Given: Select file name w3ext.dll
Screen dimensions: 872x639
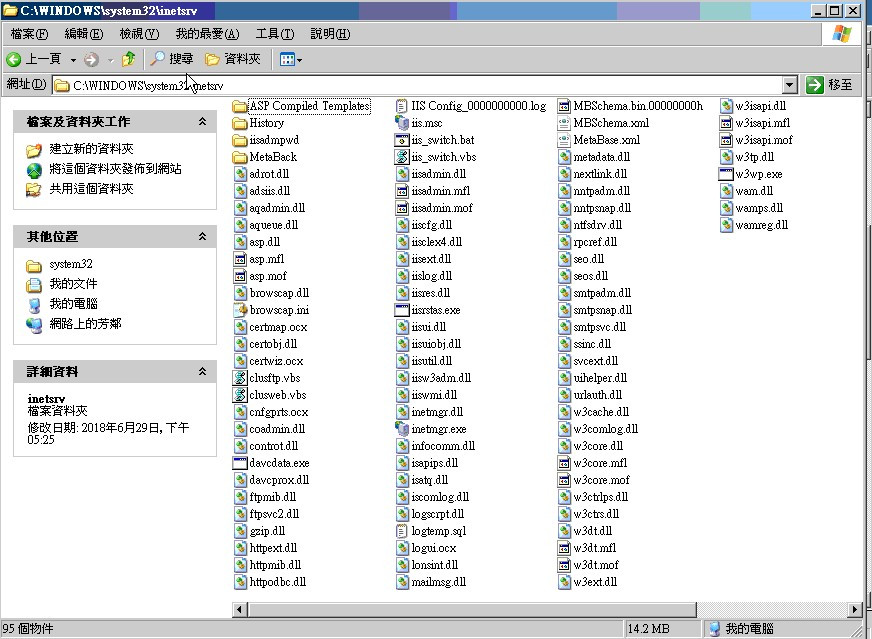Looking at the screenshot, I should point(595,582).
